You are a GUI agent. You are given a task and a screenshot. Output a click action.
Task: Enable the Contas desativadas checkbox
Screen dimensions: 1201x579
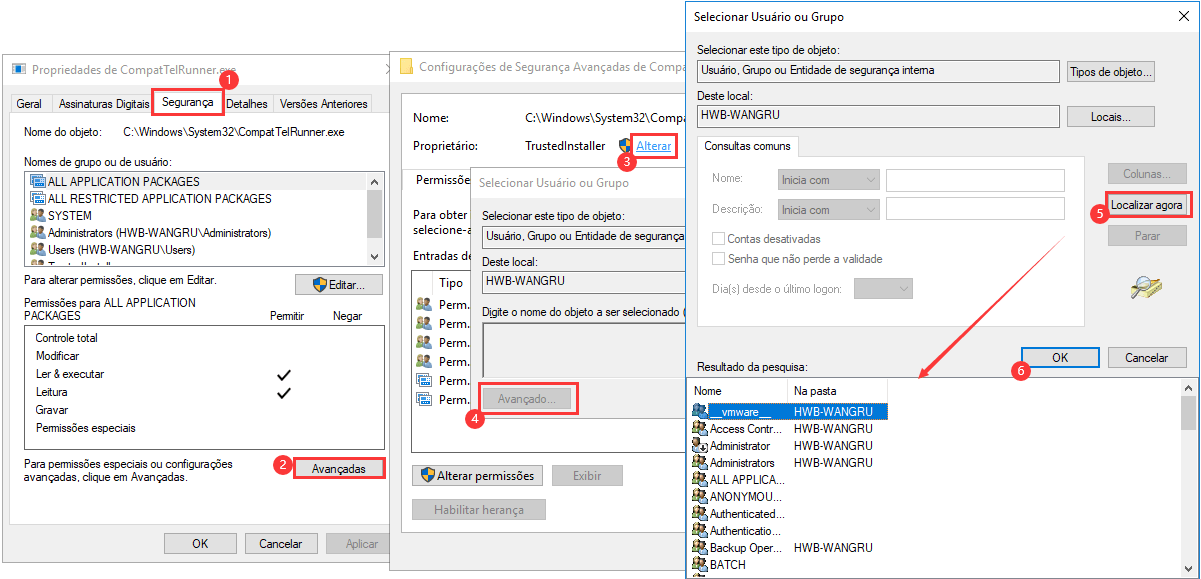tap(718, 239)
